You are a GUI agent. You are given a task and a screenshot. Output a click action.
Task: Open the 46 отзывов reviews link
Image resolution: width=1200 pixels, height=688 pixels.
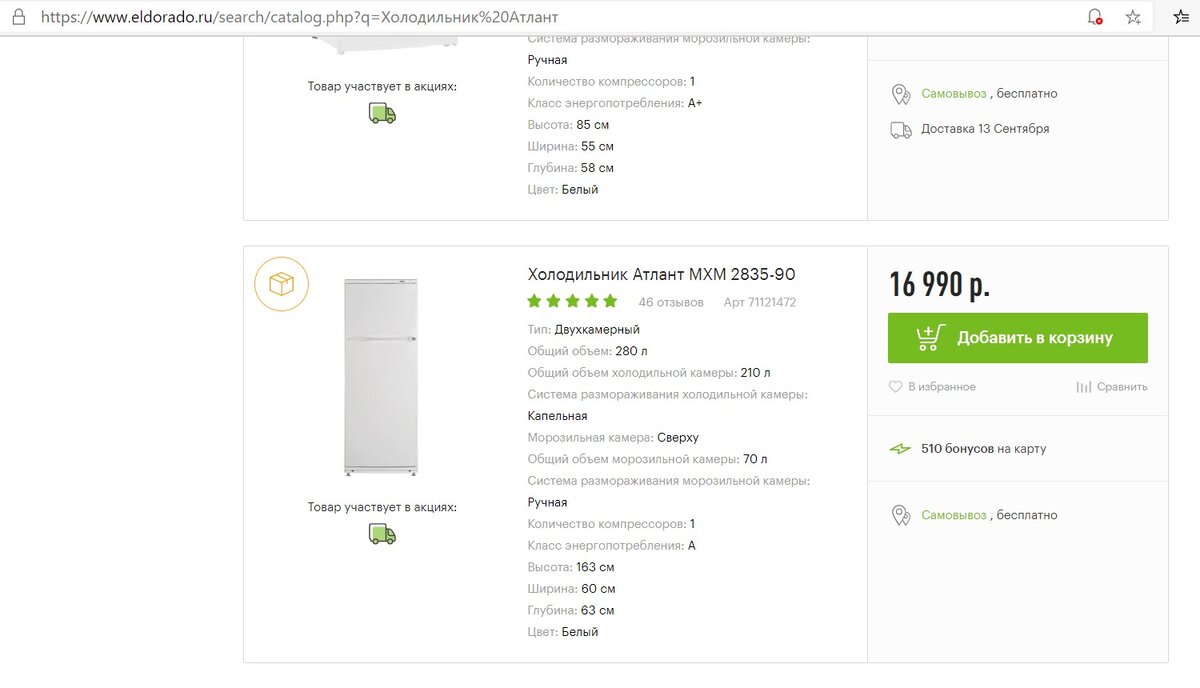[x=671, y=302]
